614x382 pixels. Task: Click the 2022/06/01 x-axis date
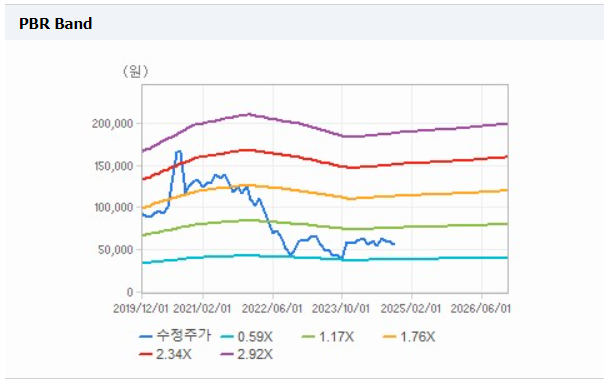tap(272, 308)
